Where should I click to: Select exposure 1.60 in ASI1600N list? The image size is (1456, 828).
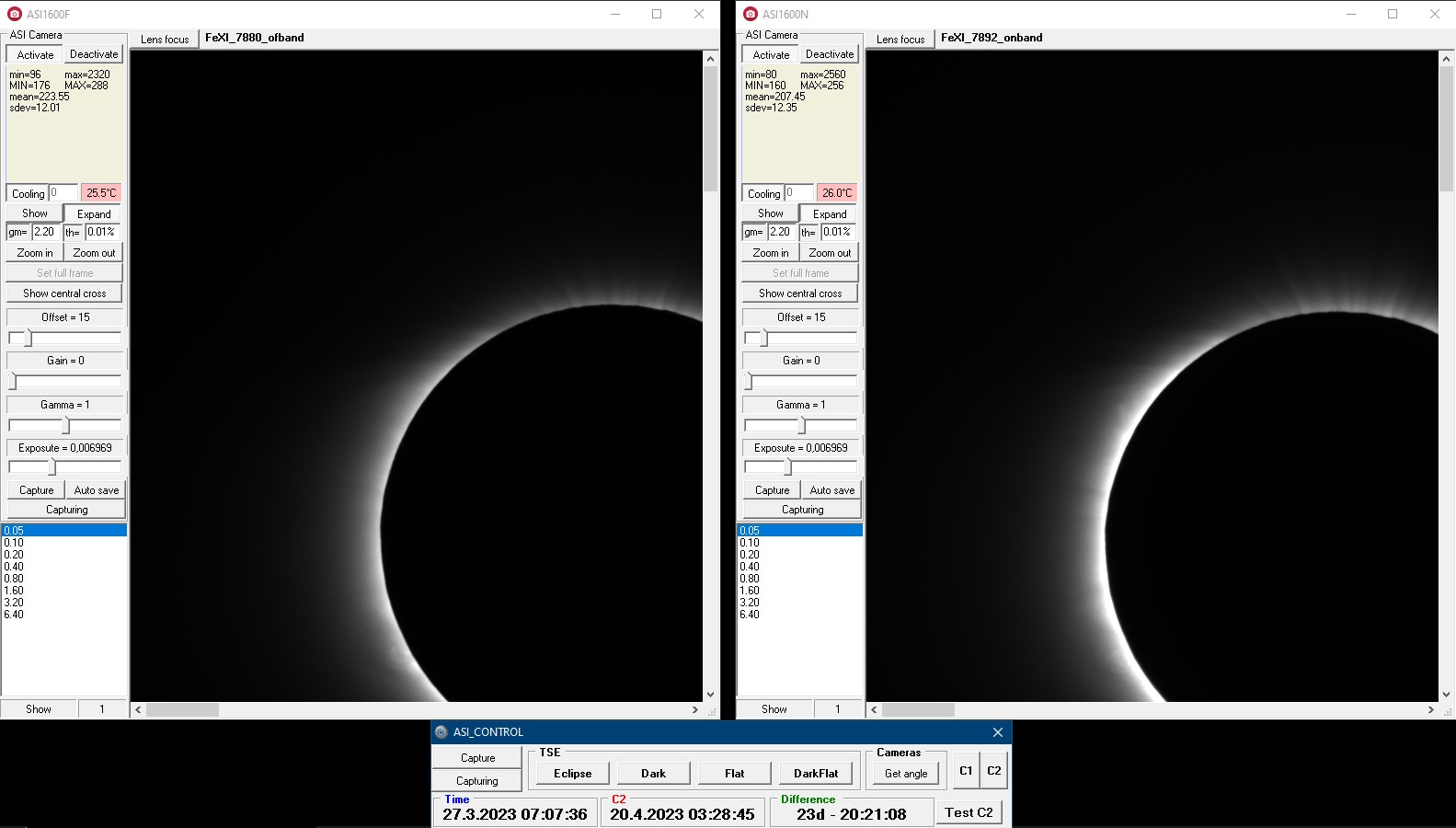(x=799, y=591)
